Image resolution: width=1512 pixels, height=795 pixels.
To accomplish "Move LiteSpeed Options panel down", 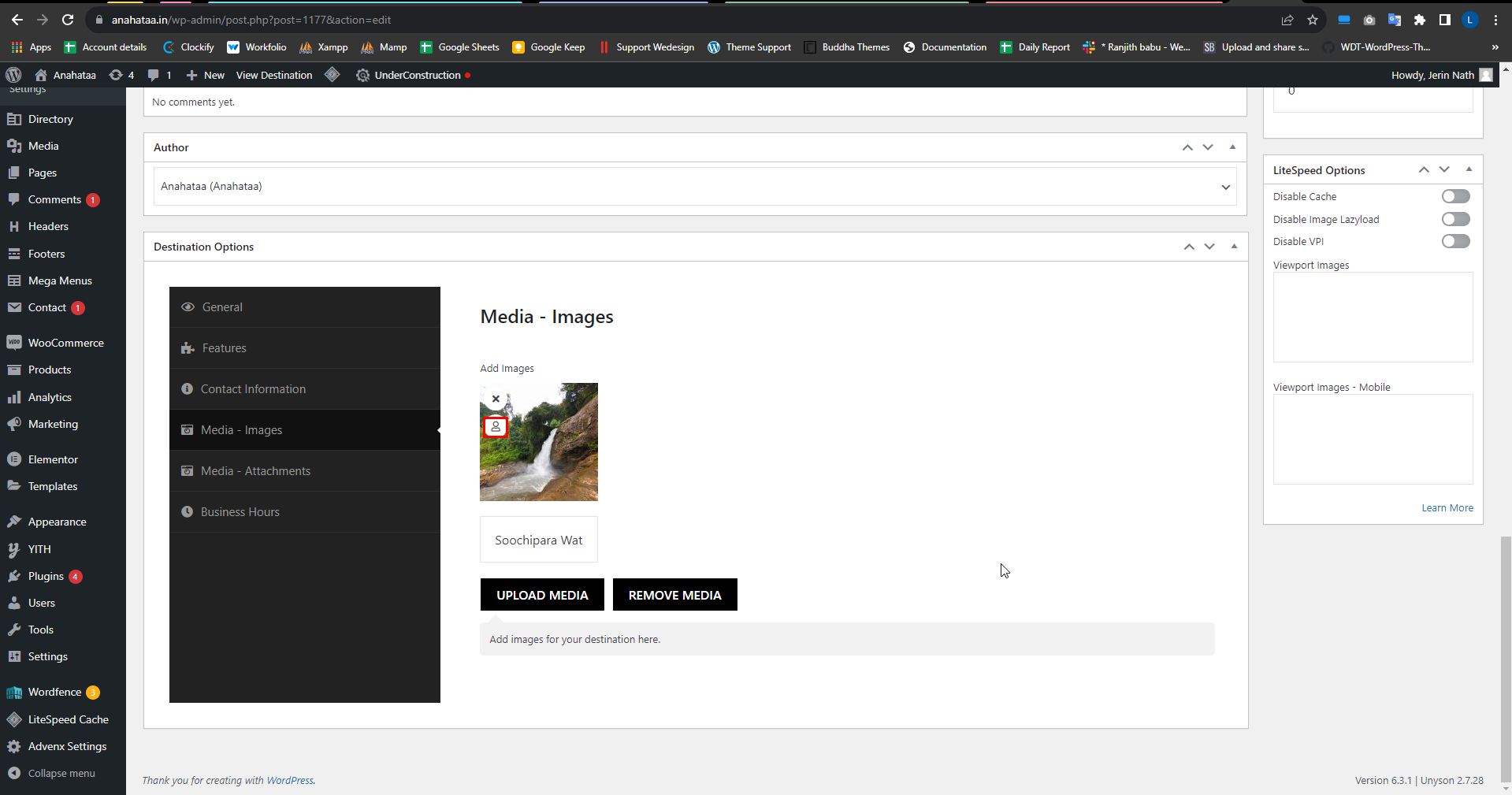I will 1444,169.
